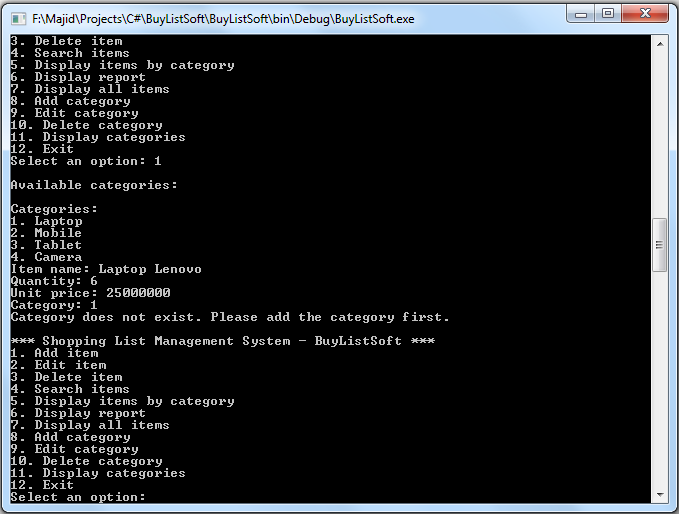679x514 pixels.
Task: Close the BuyListSoft.exe console window
Action: (x=646, y=14)
